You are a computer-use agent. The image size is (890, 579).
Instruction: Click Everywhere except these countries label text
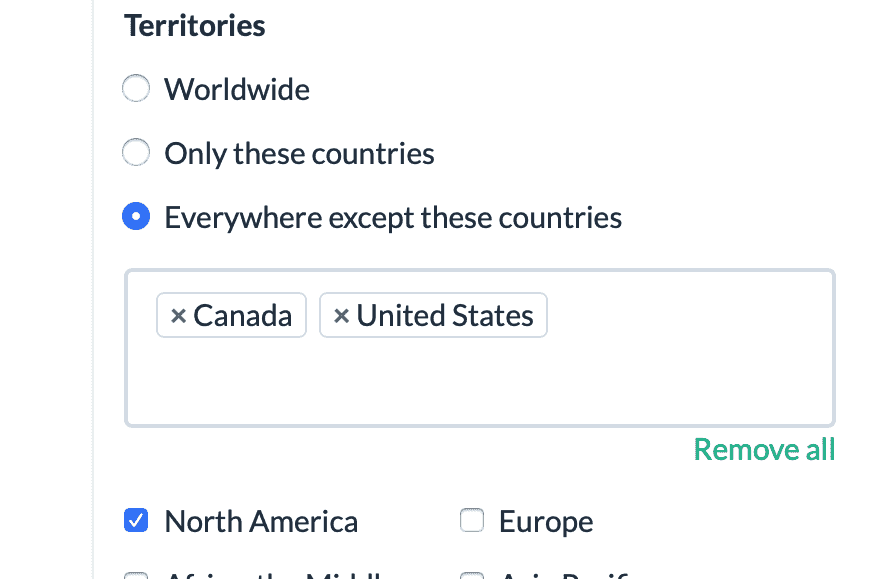[393, 217]
